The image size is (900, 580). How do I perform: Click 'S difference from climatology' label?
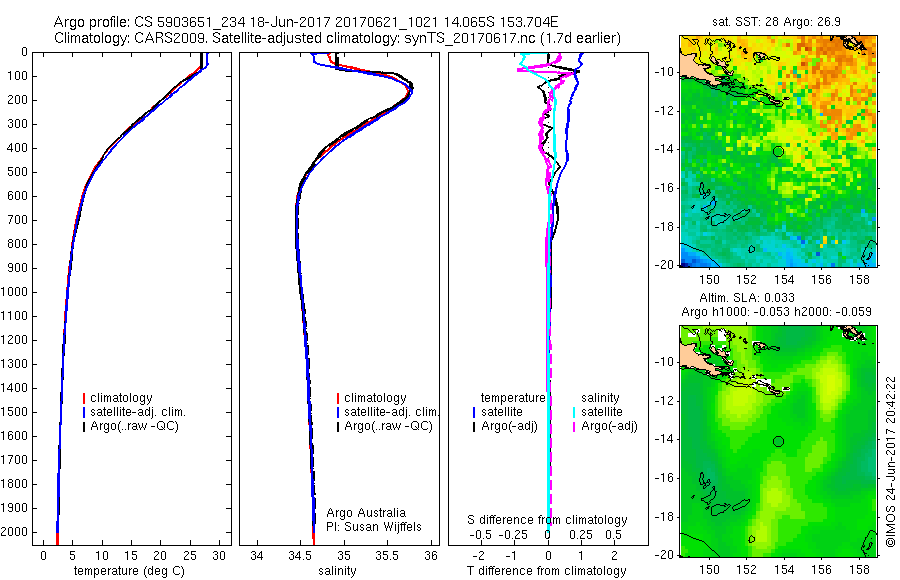(547, 520)
